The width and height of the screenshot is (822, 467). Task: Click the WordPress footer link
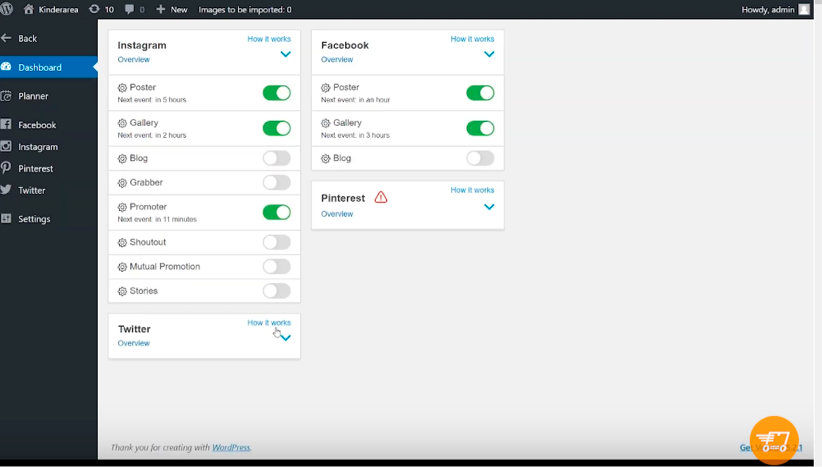click(x=231, y=447)
